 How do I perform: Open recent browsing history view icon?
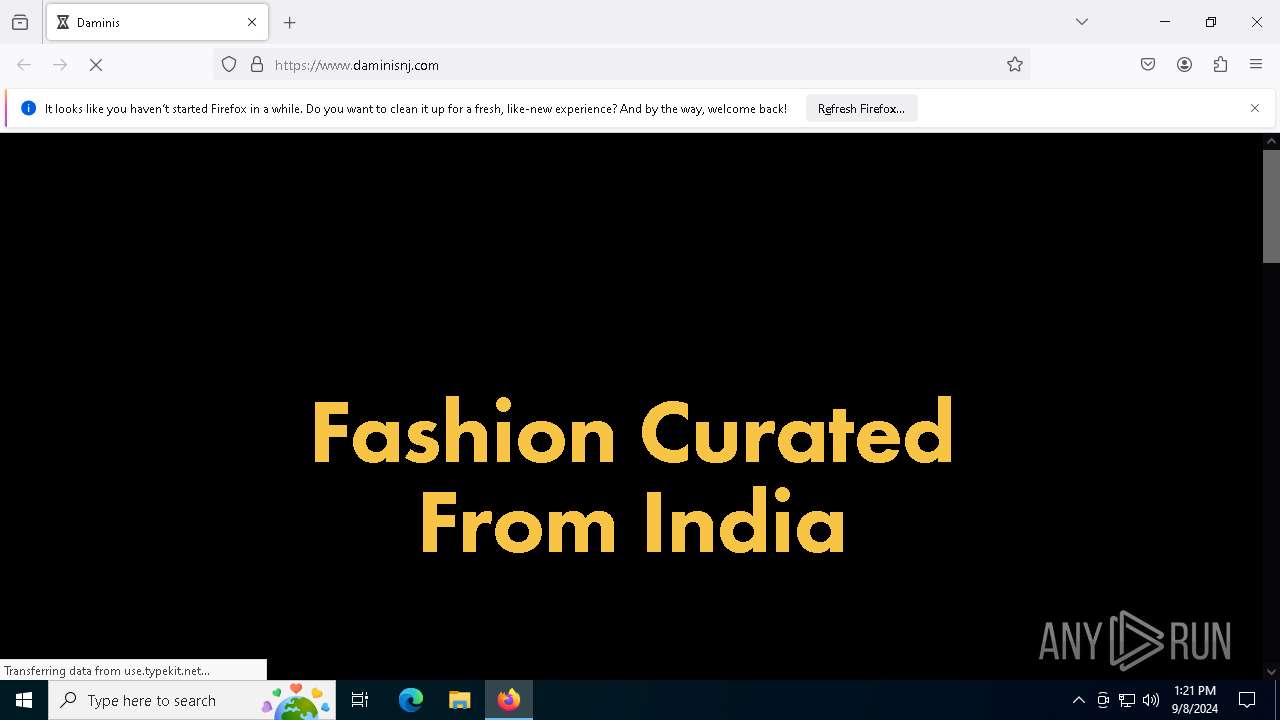[x=20, y=22]
